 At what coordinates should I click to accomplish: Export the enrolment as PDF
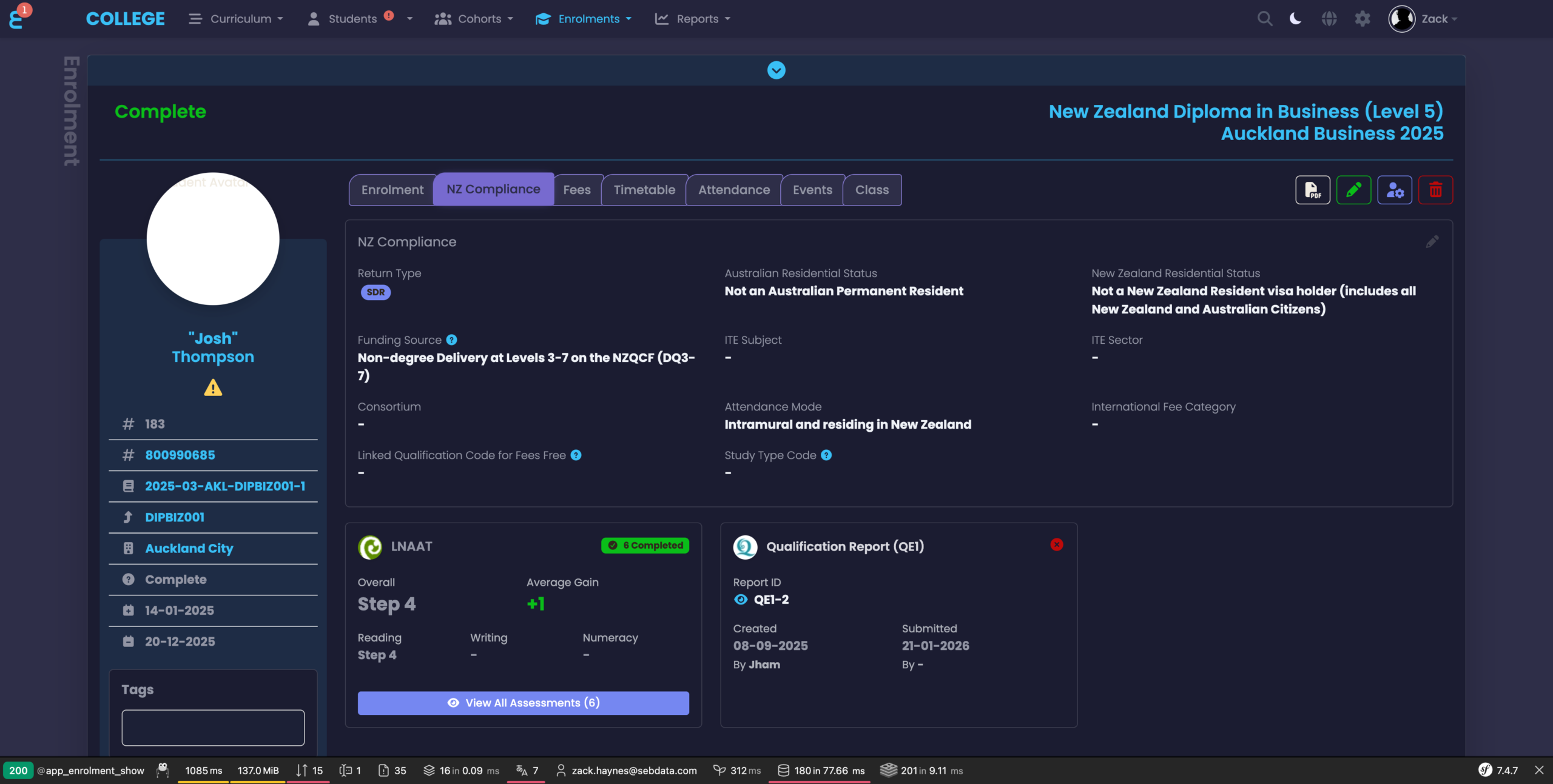coord(1313,190)
